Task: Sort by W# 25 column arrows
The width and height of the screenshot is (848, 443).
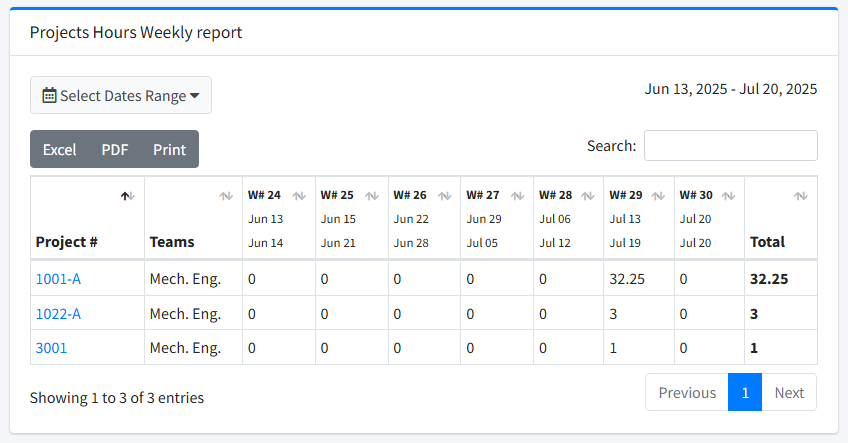Action: [372, 196]
